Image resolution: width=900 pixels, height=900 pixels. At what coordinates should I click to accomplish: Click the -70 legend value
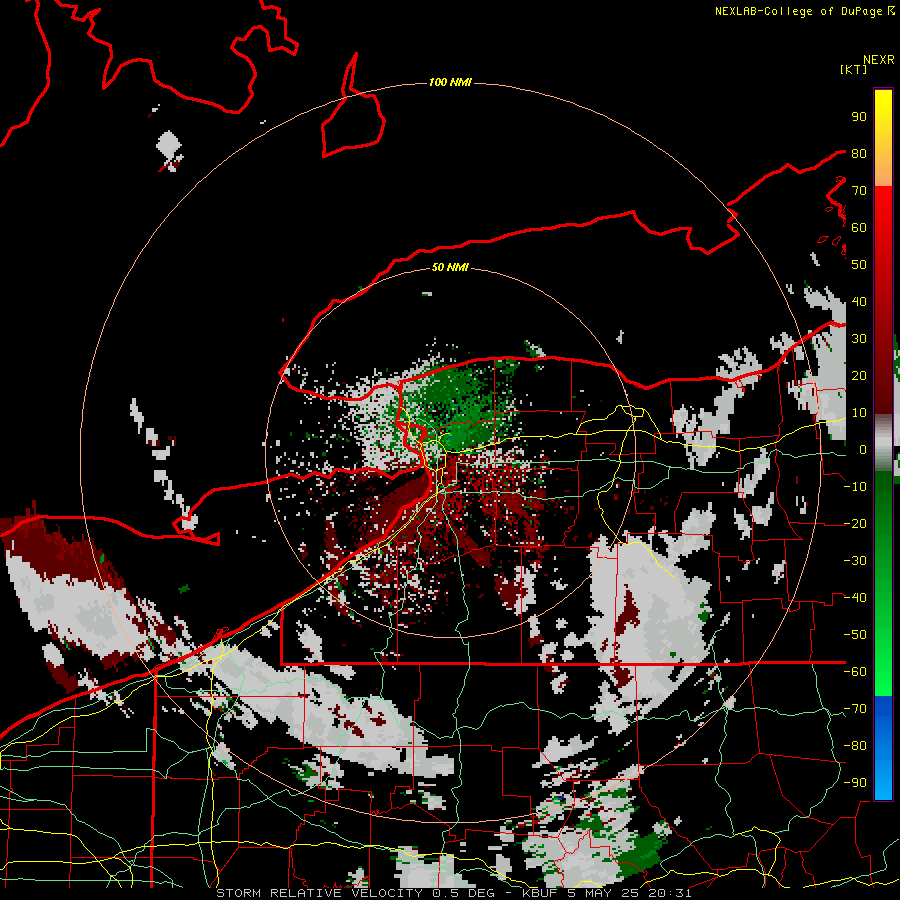click(855, 709)
